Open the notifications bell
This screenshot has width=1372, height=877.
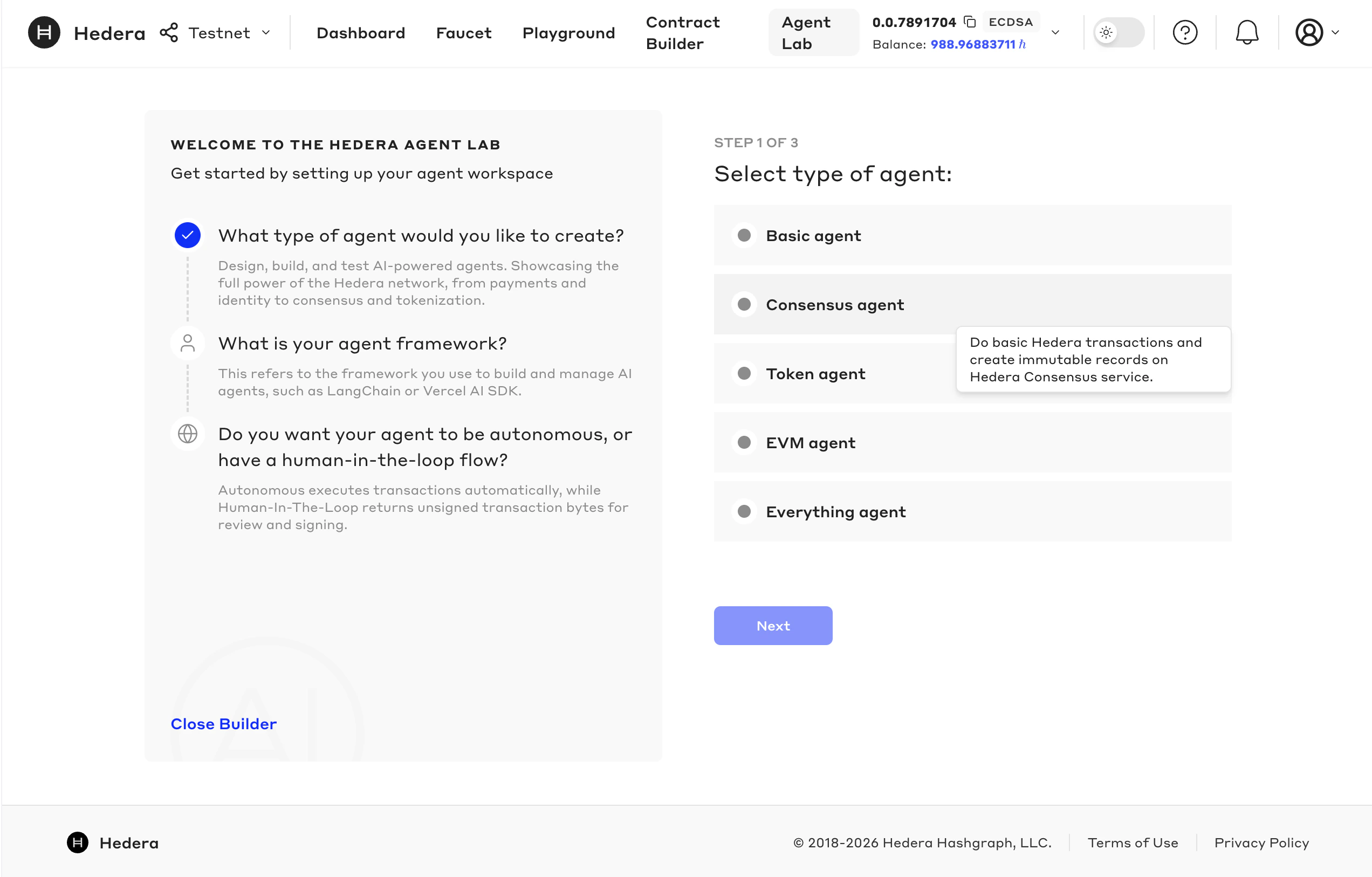[x=1246, y=32]
